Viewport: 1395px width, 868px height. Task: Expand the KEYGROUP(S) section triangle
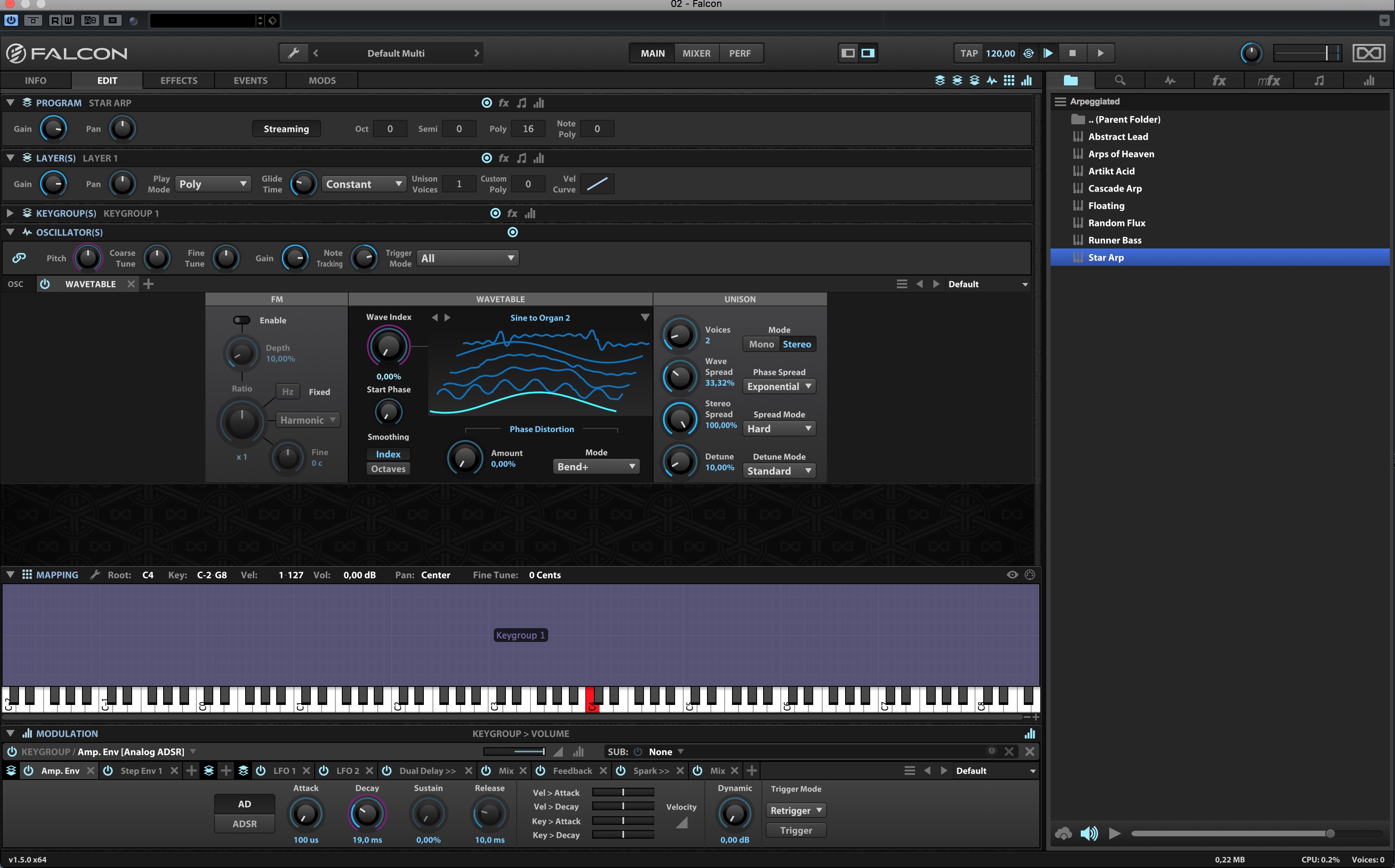coord(10,213)
